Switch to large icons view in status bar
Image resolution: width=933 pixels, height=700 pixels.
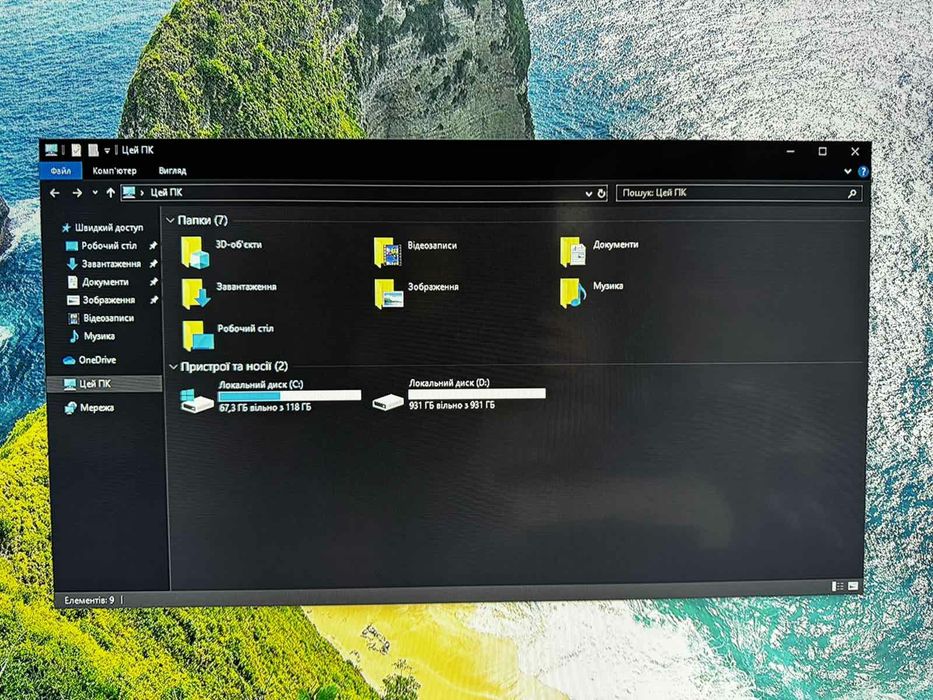[x=853, y=586]
